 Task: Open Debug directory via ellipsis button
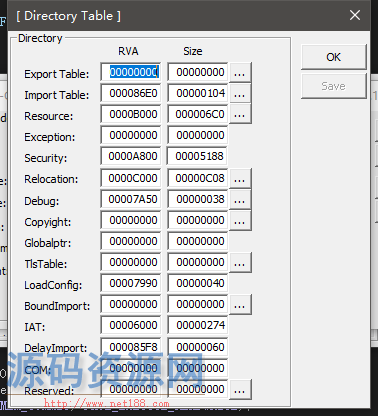(239, 199)
